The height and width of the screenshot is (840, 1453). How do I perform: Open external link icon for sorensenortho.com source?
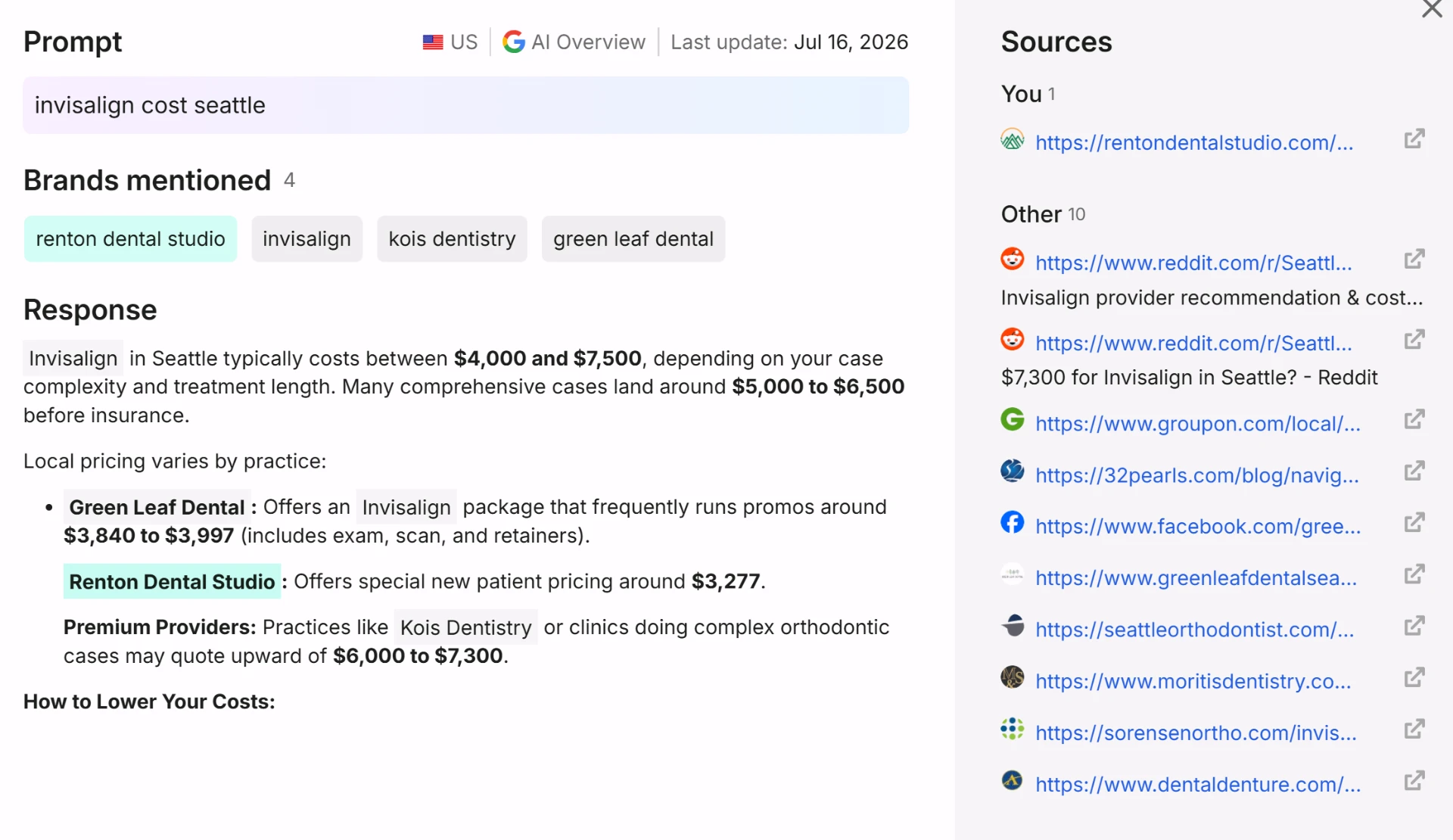[1414, 729]
